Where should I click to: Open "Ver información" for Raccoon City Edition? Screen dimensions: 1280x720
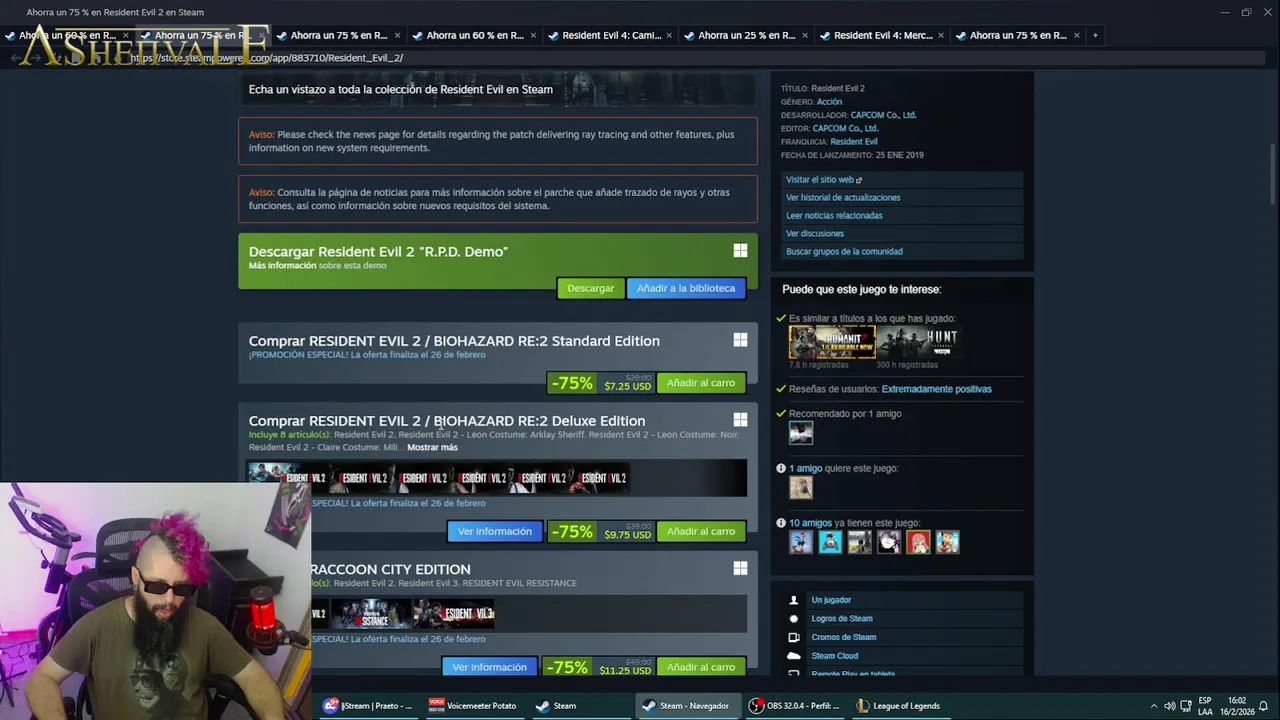489,667
